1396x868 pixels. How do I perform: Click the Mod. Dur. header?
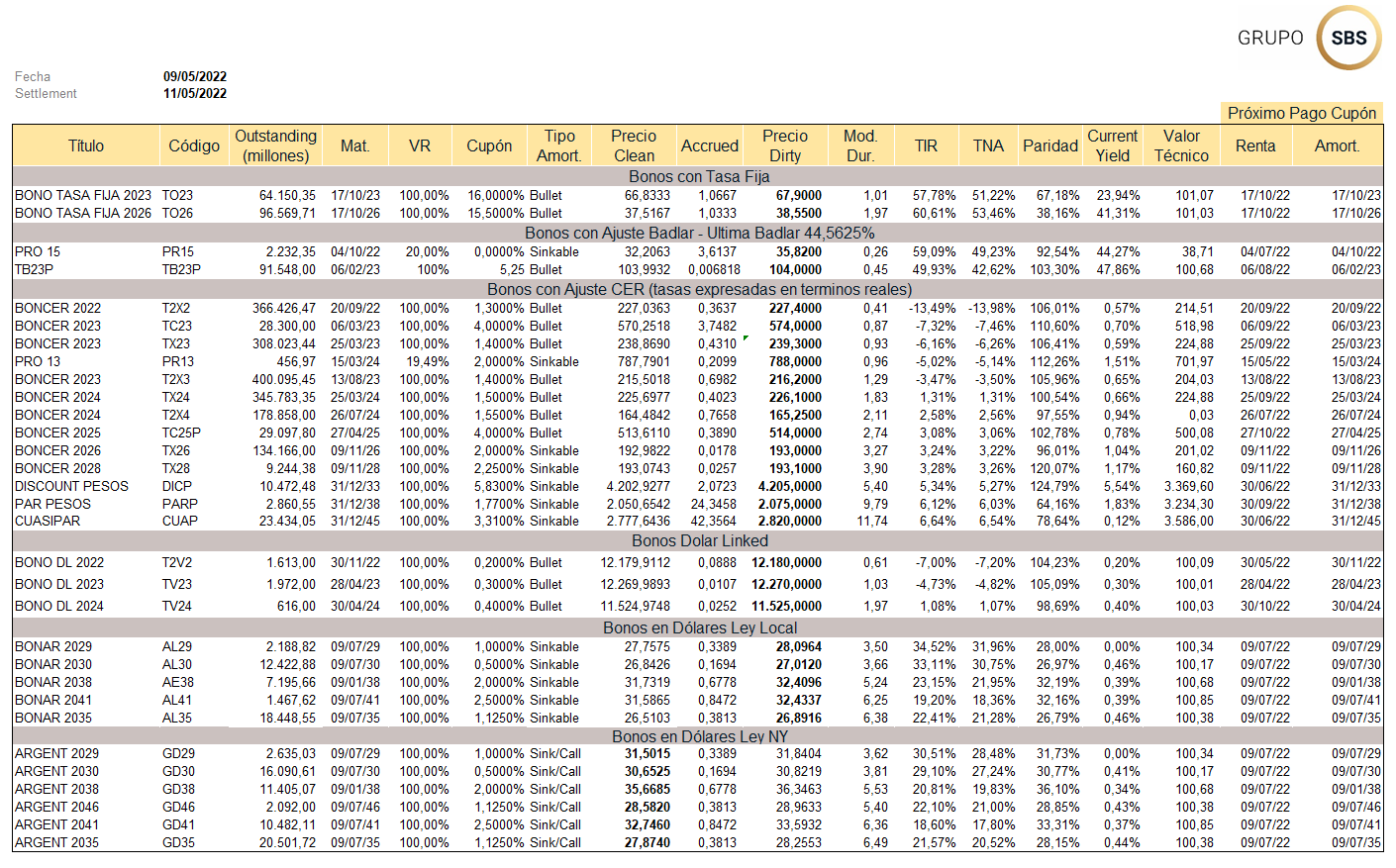coord(859,145)
